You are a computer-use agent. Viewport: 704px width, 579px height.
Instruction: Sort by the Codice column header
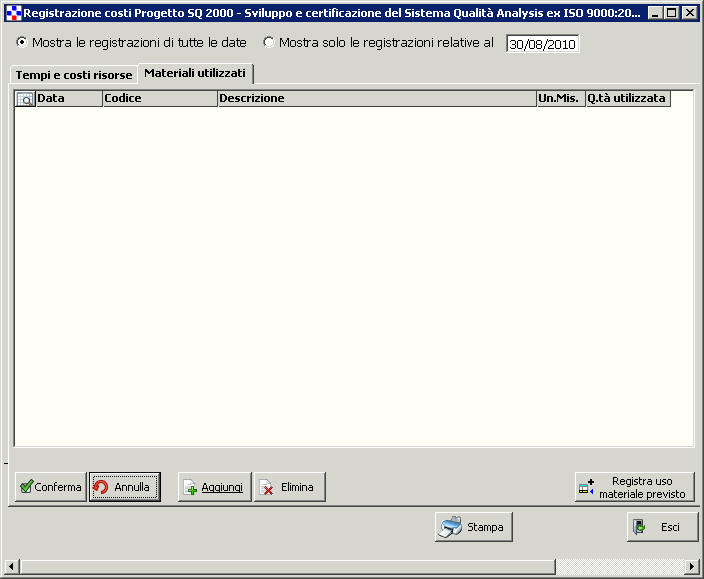pyautogui.click(x=159, y=99)
